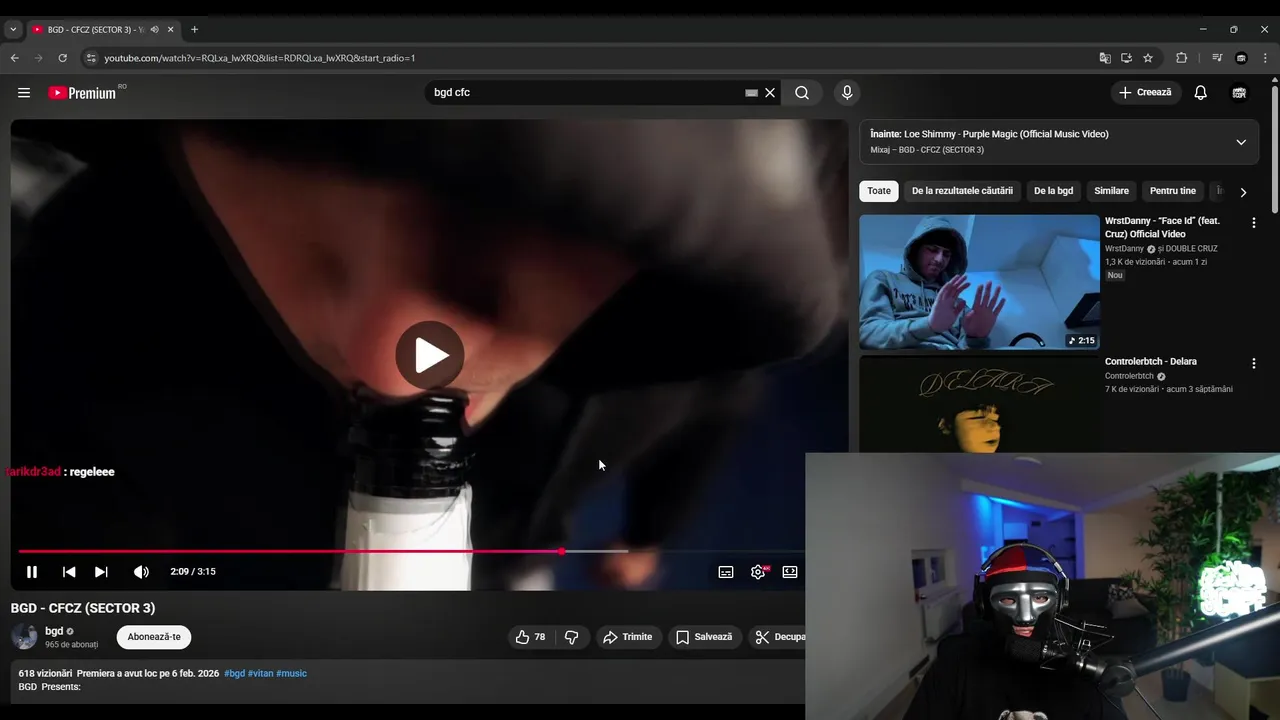Like the video with 78 likes
The height and width of the screenshot is (720, 1280).
(531, 637)
